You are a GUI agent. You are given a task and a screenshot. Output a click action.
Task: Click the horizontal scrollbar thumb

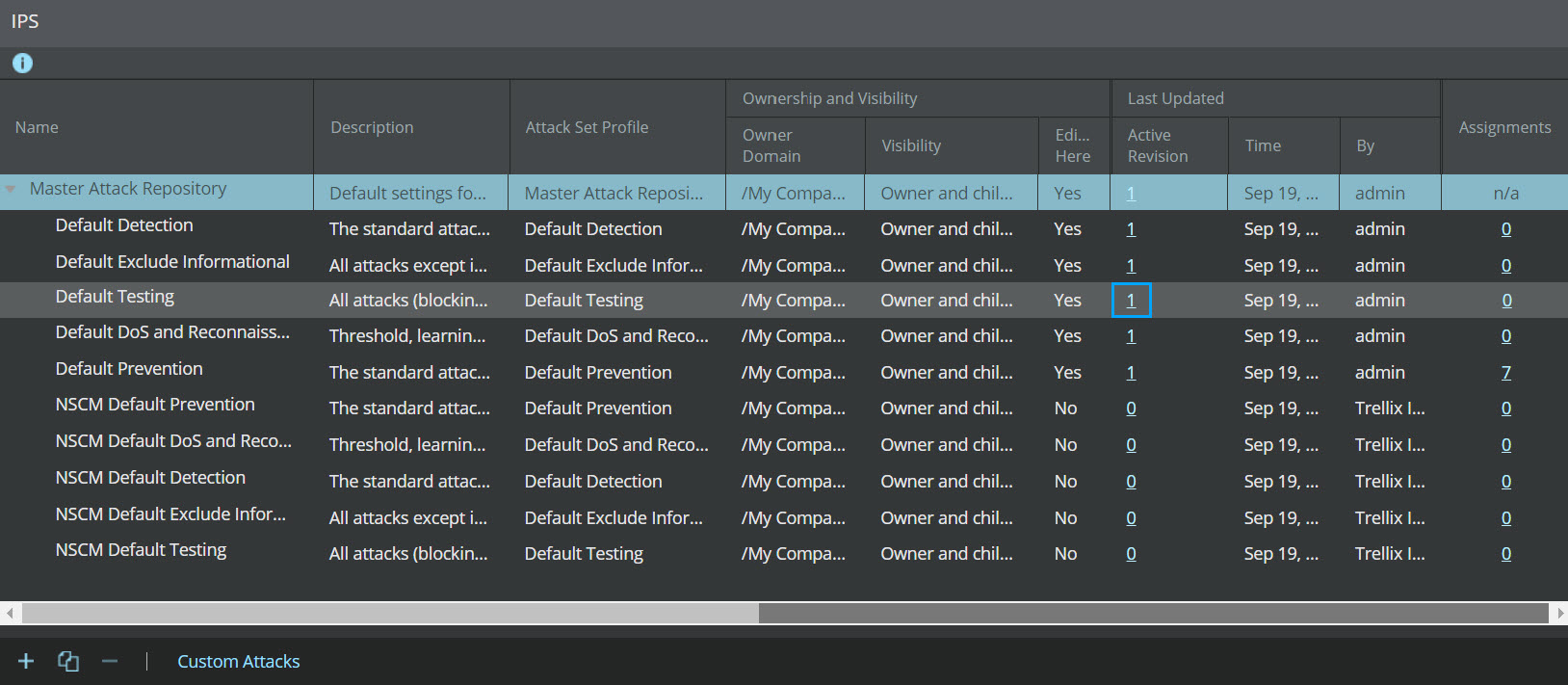(1153, 613)
